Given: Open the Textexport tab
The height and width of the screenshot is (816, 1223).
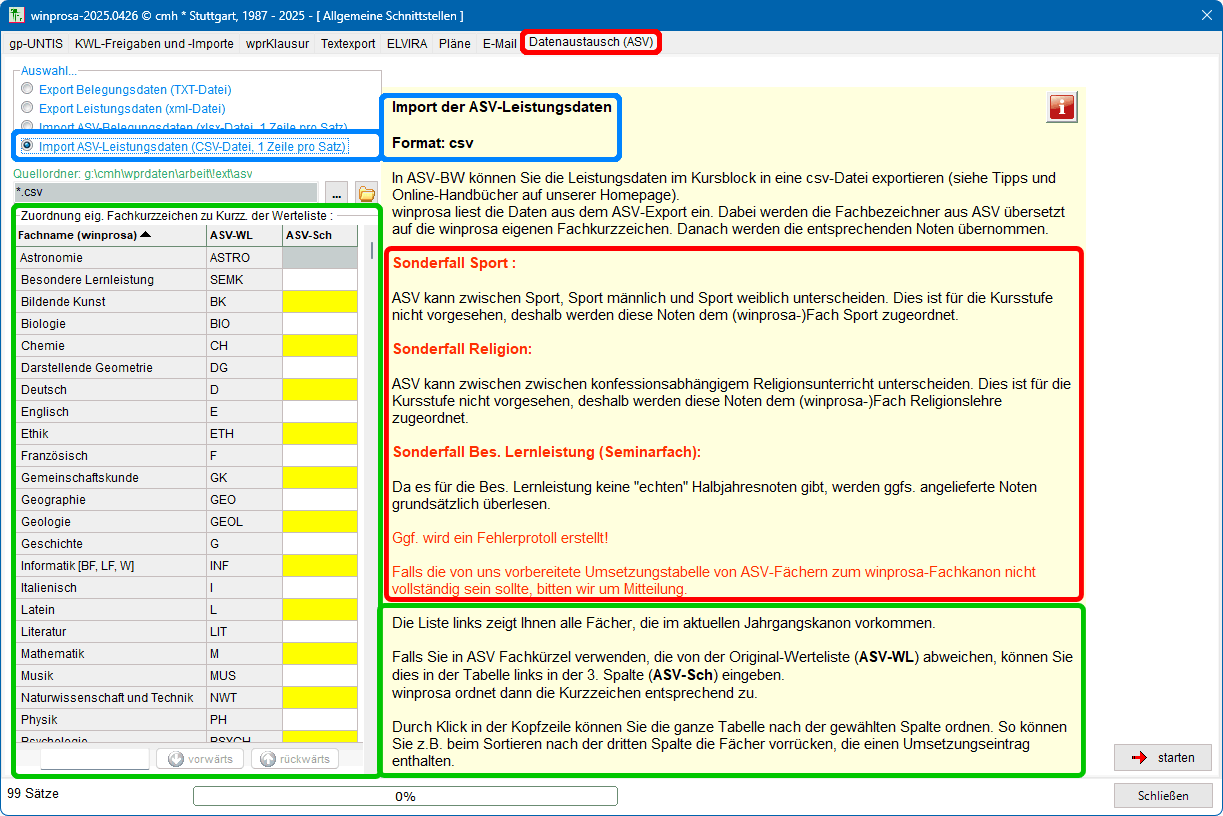Looking at the screenshot, I should 348,44.
